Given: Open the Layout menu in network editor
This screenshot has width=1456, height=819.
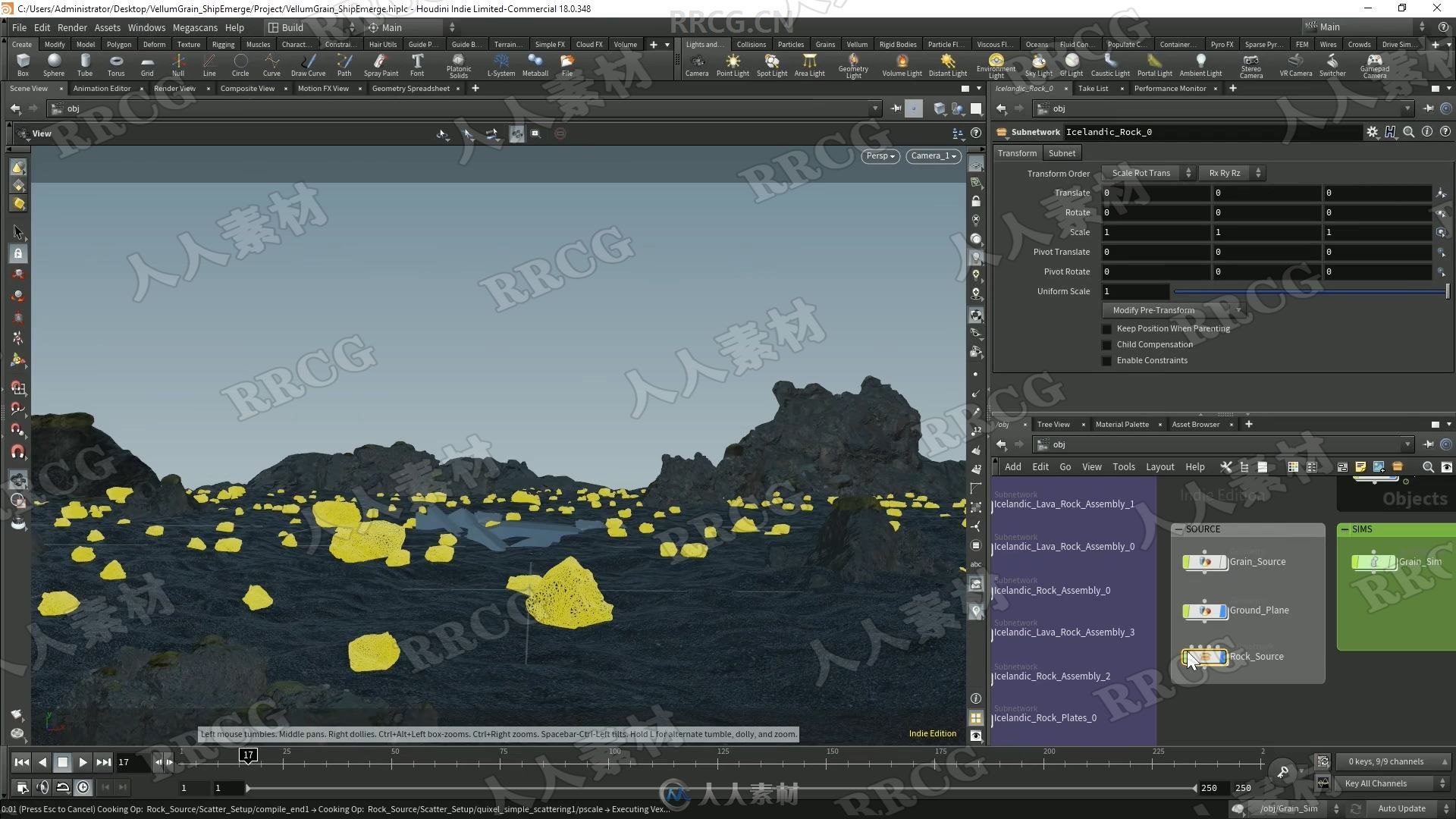Looking at the screenshot, I should [x=1159, y=467].
